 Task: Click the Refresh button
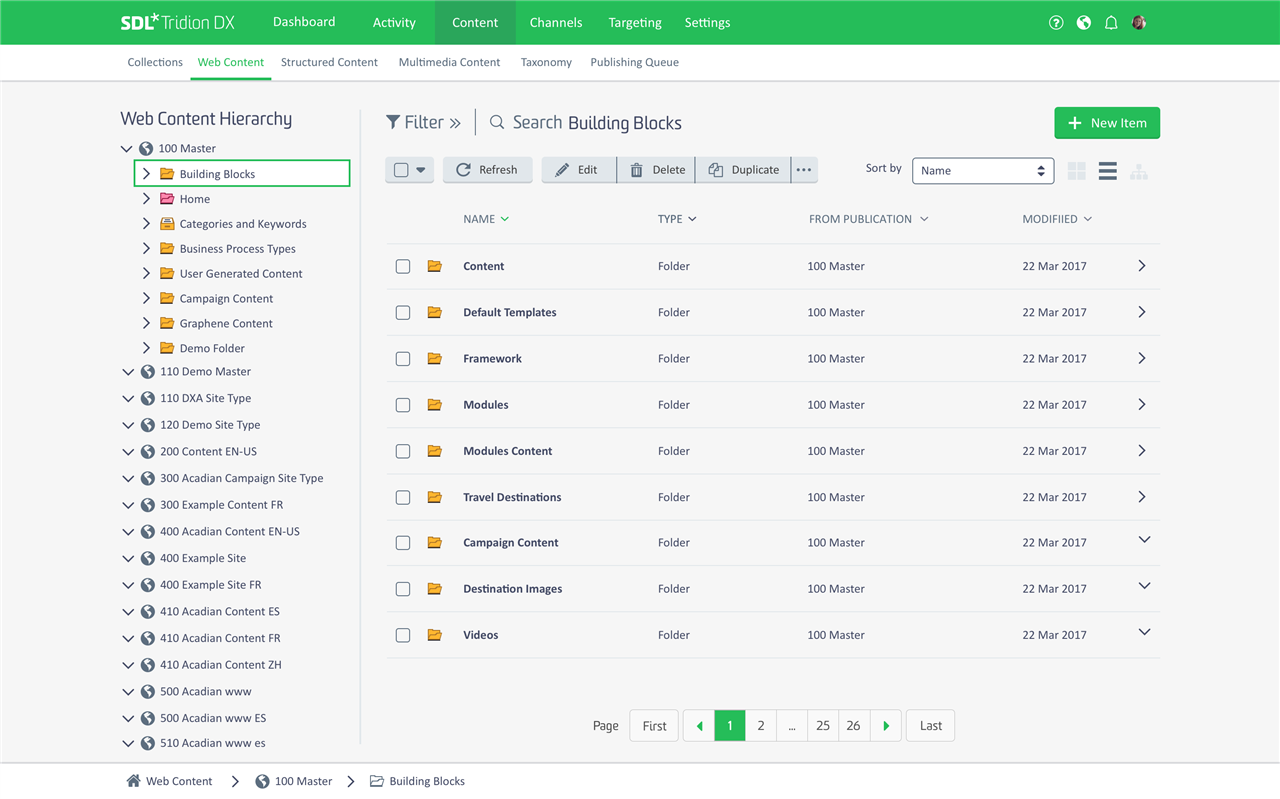(x=487, y=170)
